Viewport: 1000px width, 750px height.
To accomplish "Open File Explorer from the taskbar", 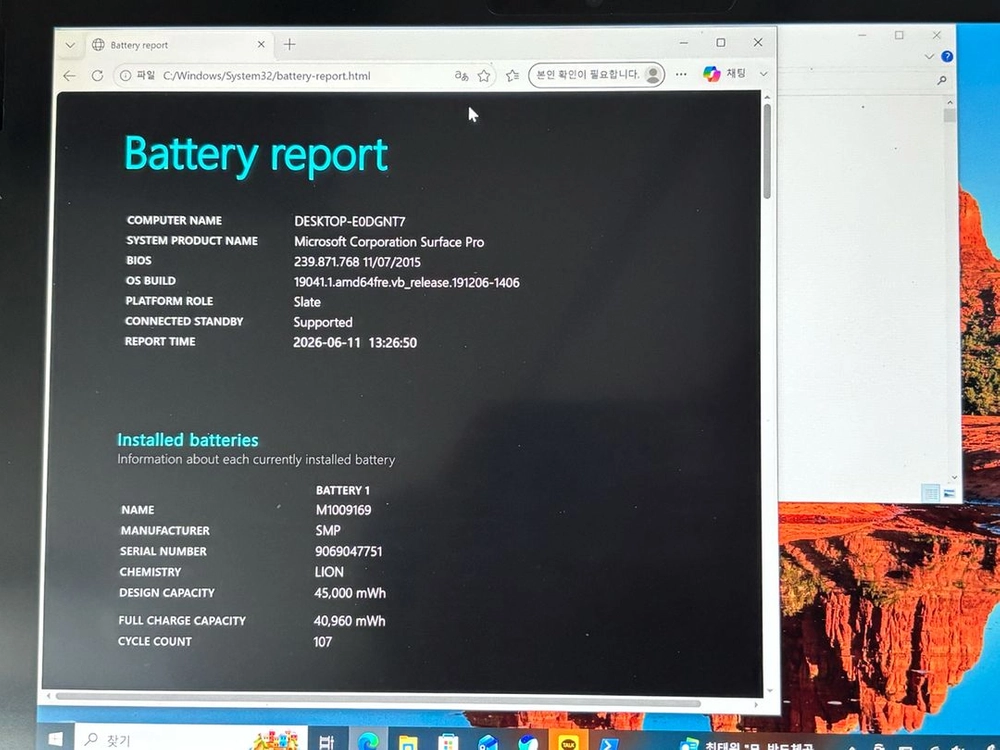I will pos(408,742).
